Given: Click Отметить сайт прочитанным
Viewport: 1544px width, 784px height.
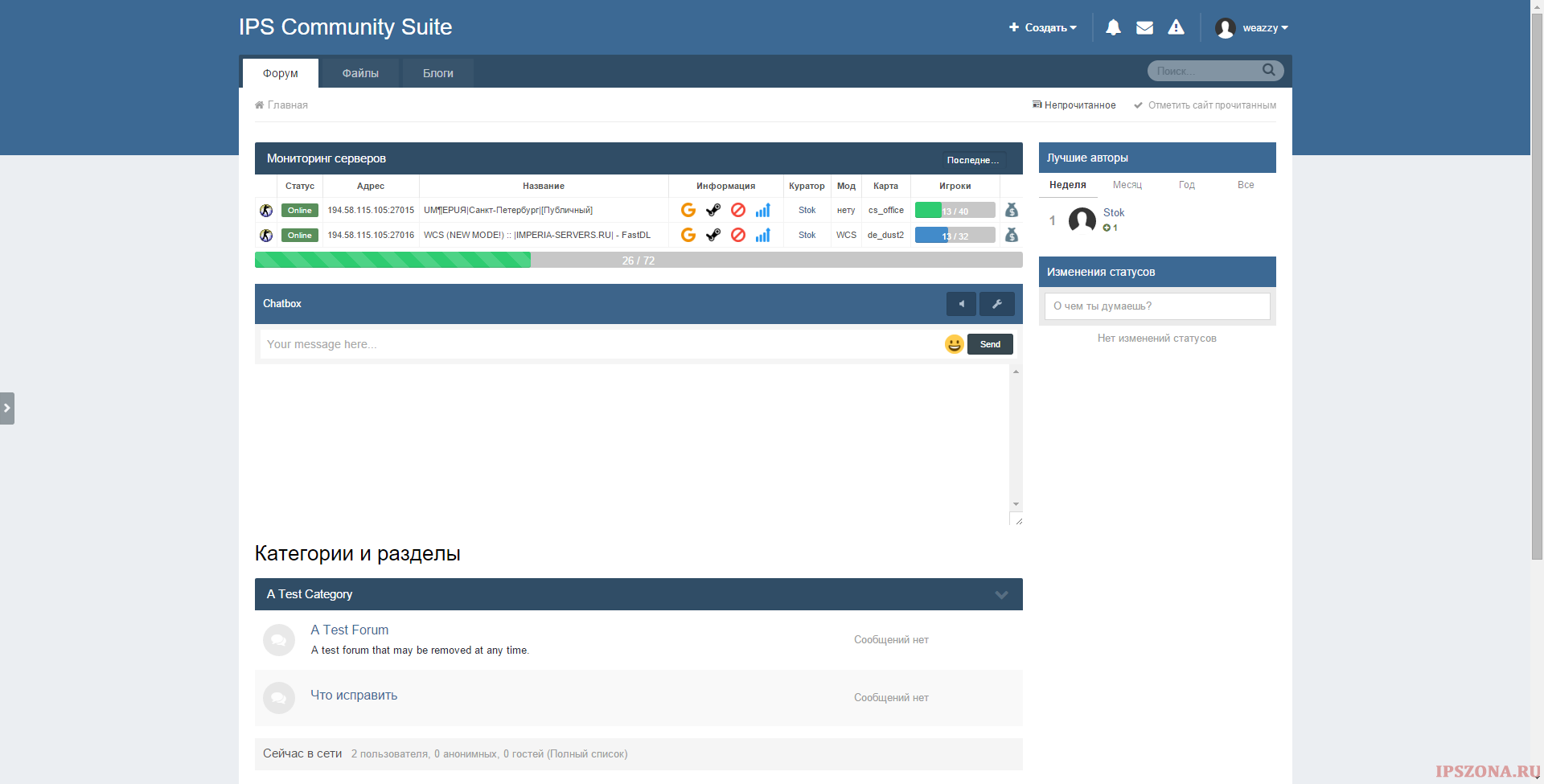Looking at the screenshot, I should coord(1205,105).
